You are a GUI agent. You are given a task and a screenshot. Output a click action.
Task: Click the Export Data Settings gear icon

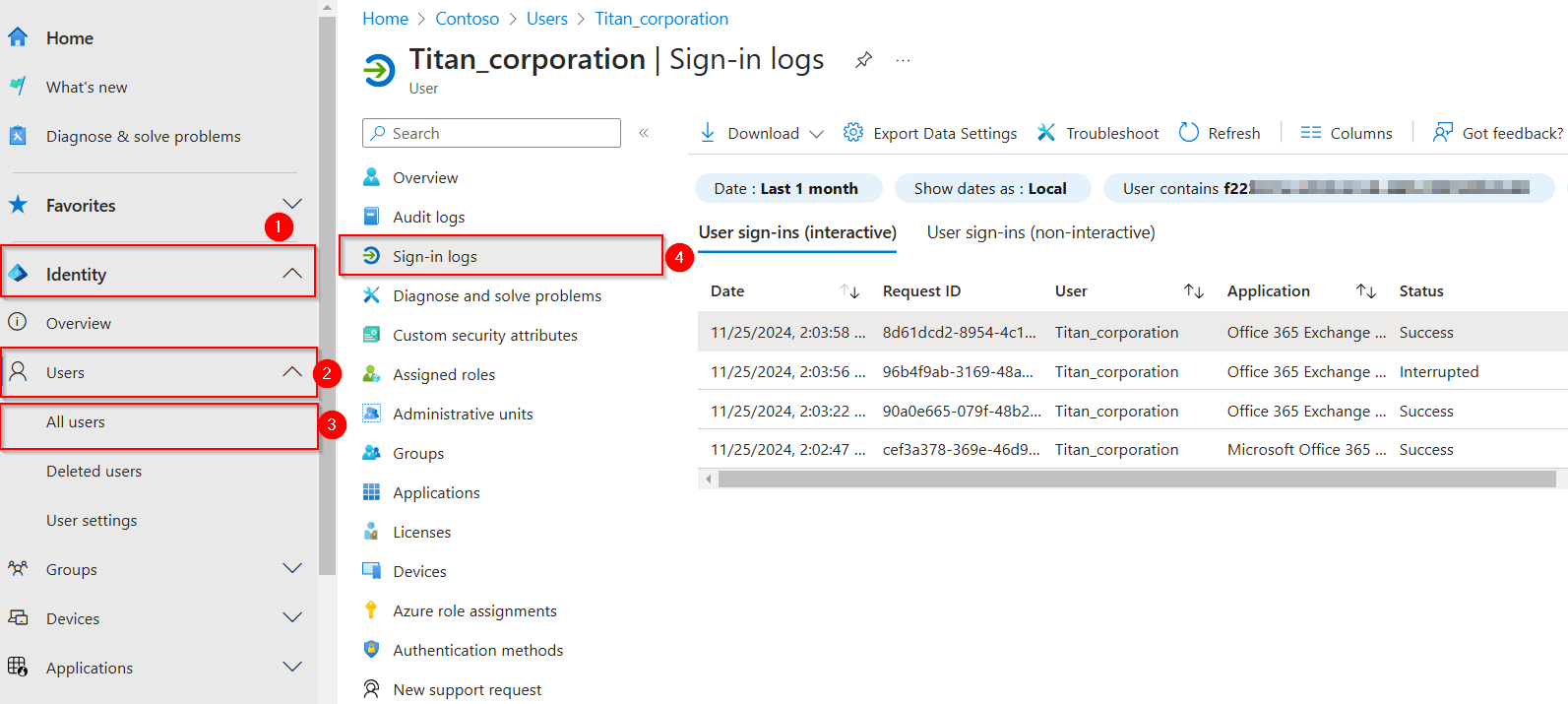point(853,133)
